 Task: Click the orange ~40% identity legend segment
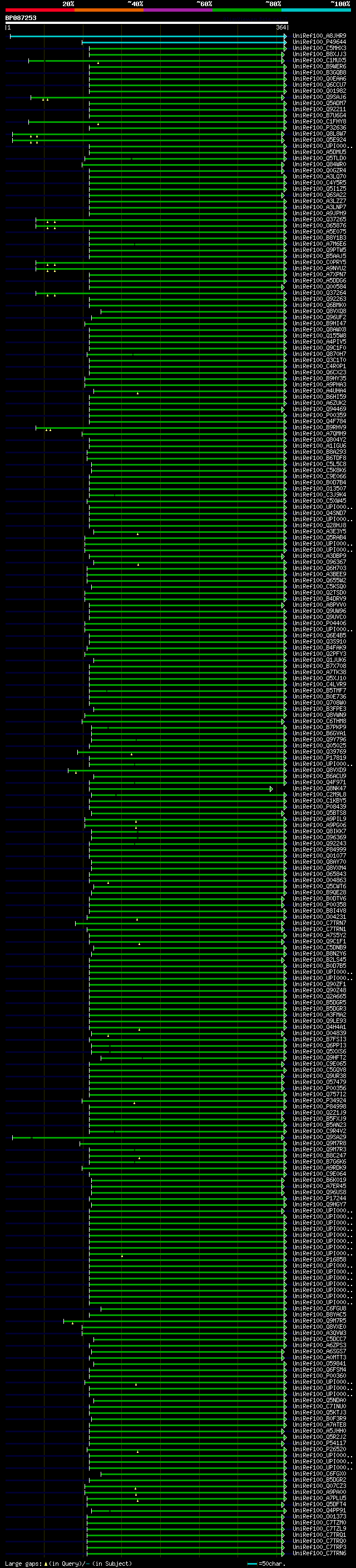[109, 10]
